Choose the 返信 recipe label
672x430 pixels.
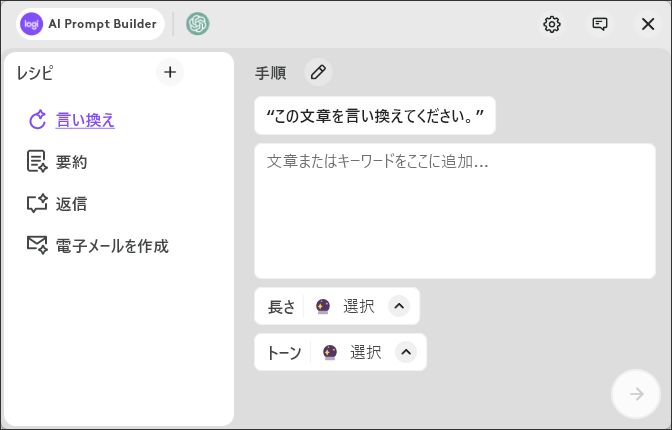71,204
